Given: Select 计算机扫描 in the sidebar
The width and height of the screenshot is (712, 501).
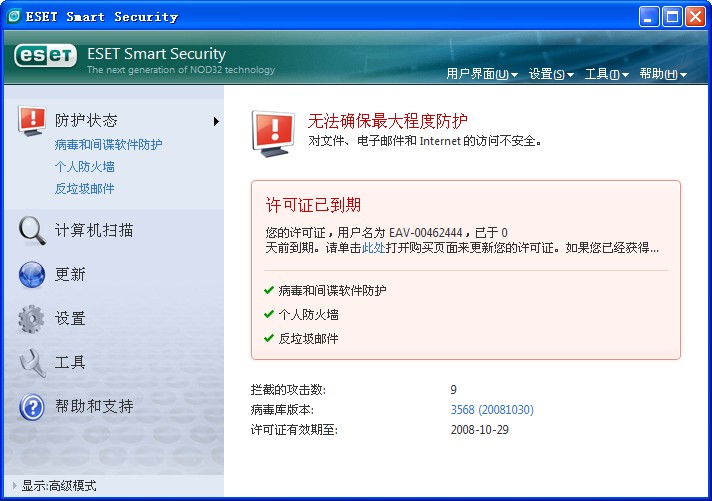Looking at the screenshot, I should (94, 230).
